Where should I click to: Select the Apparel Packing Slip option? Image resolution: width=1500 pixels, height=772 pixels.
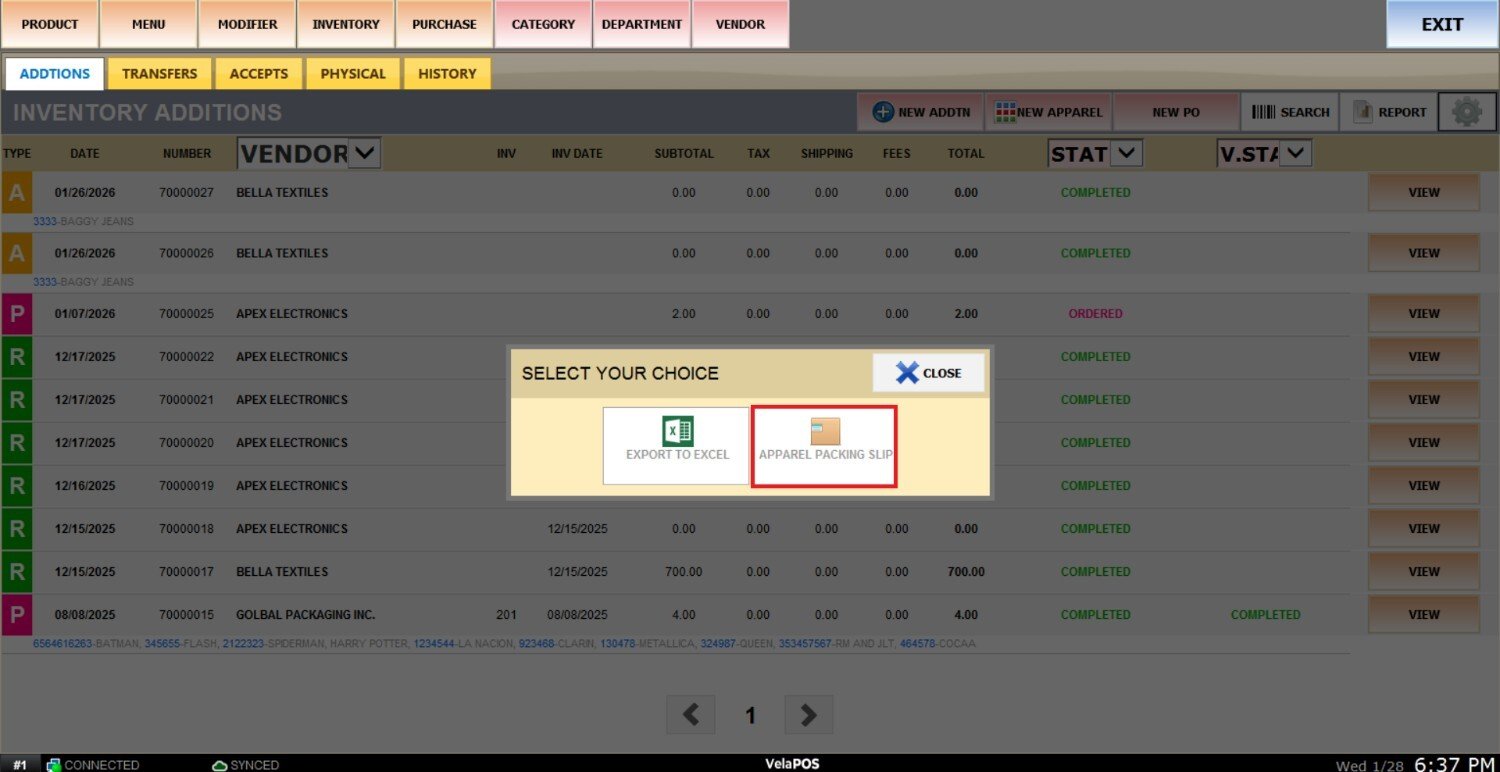point(824,446)
